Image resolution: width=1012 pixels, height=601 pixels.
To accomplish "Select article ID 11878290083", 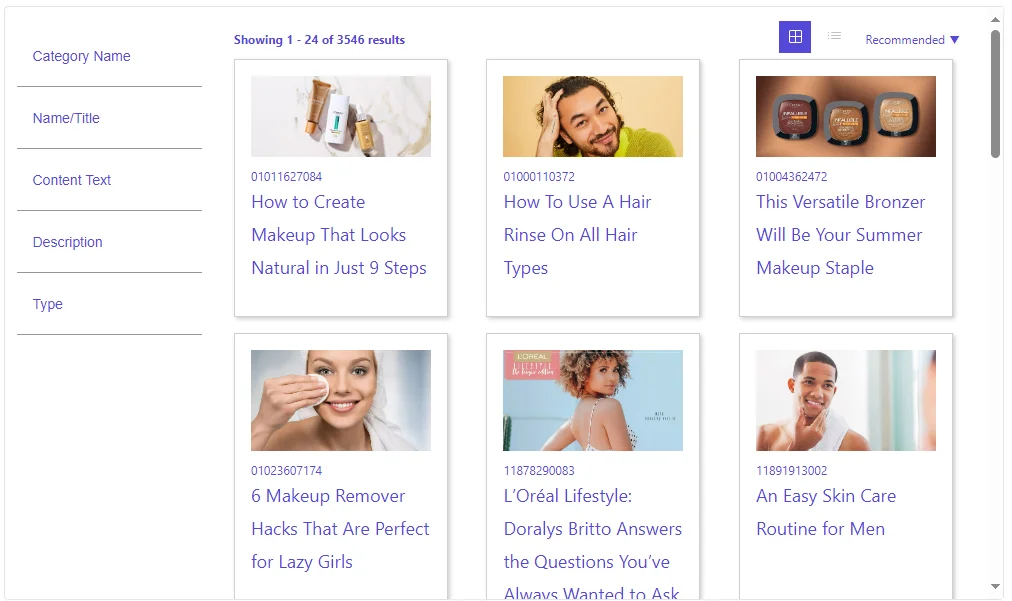I will 539,471.
